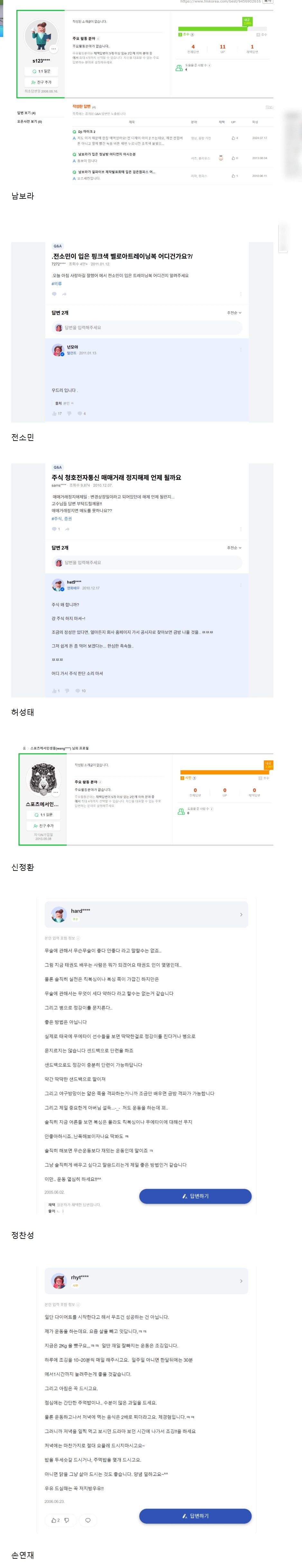Click 1:1 질문 on s123**** profile
The image size is (302, 1568).
tap(41, 71)
